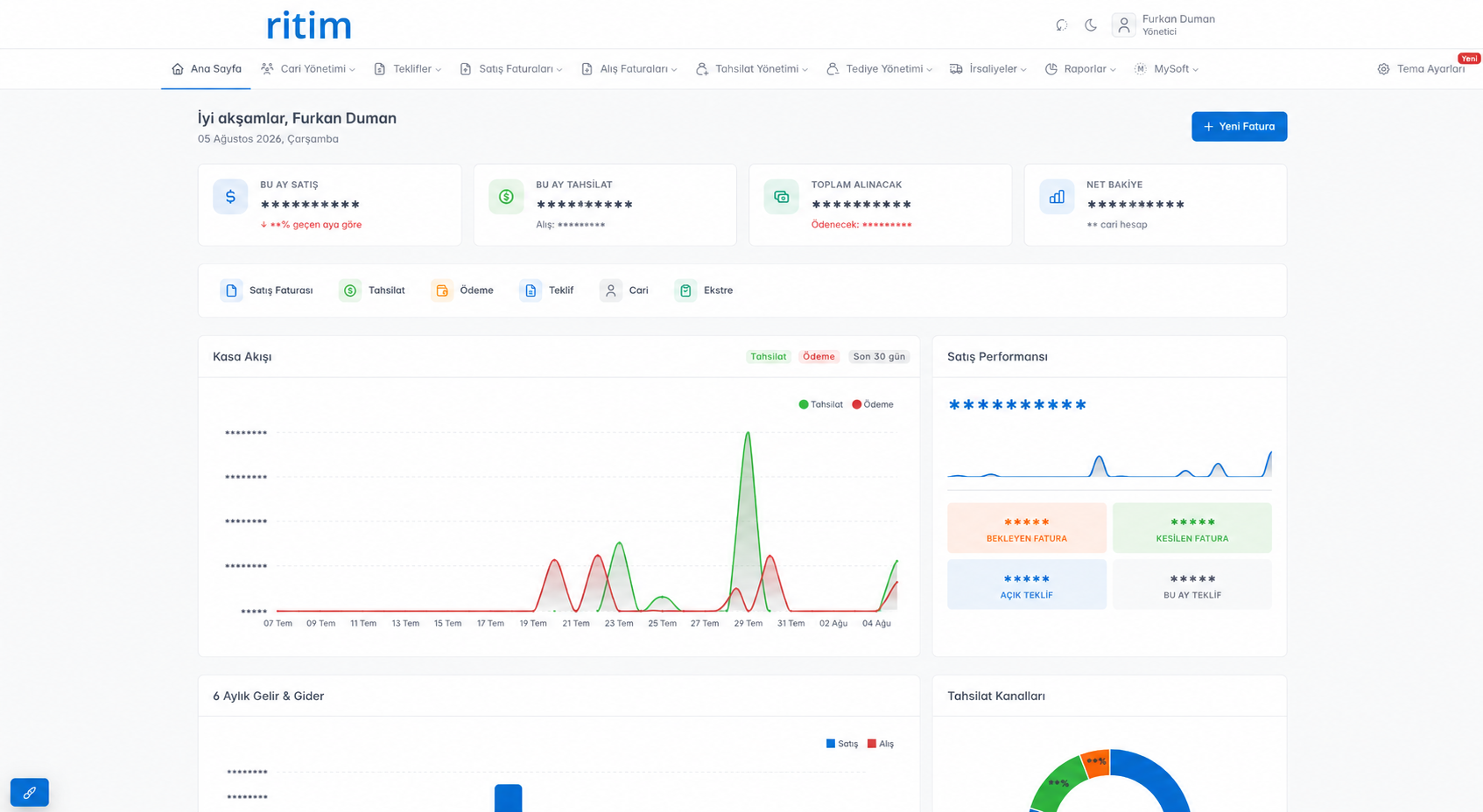Click the Son 30 gün filter badge
This screenshot has height=812, width=1483.
(x=879, y=357)
